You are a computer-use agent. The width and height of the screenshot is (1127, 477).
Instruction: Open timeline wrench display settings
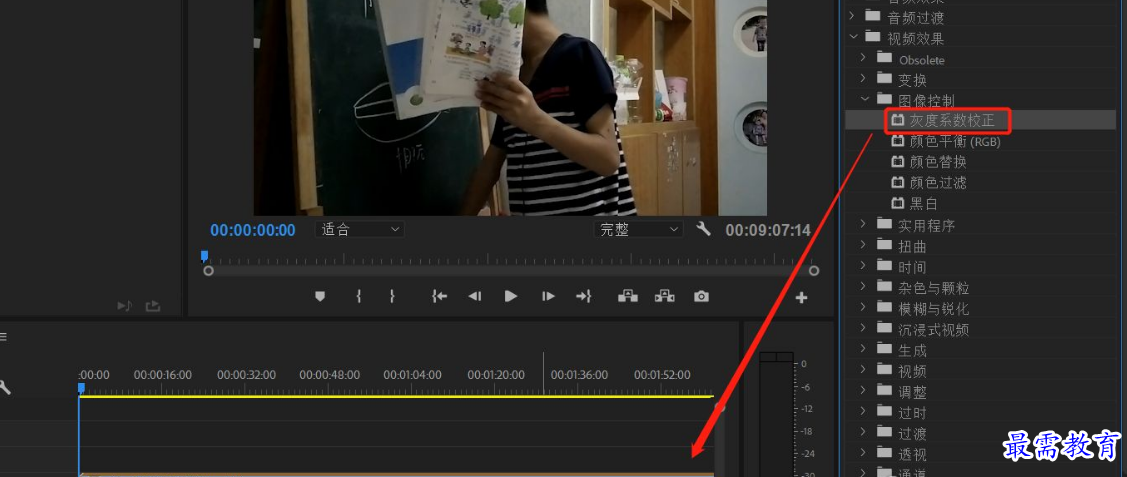point(4,387)
